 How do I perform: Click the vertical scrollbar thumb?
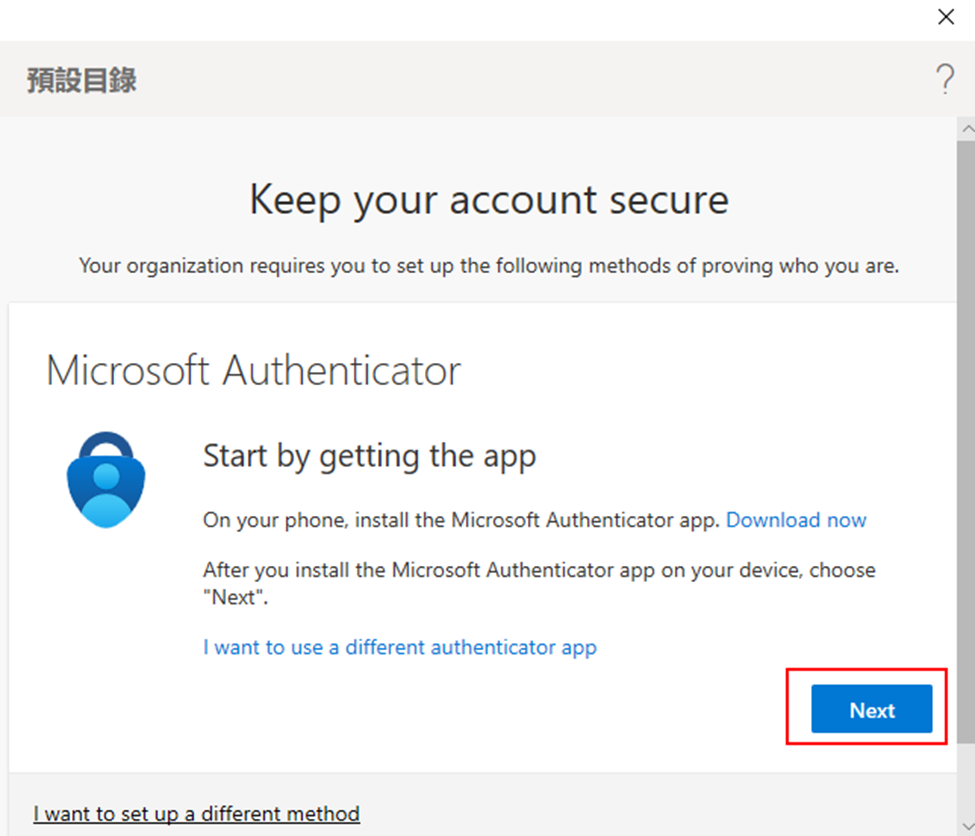[x=966, y=442]
